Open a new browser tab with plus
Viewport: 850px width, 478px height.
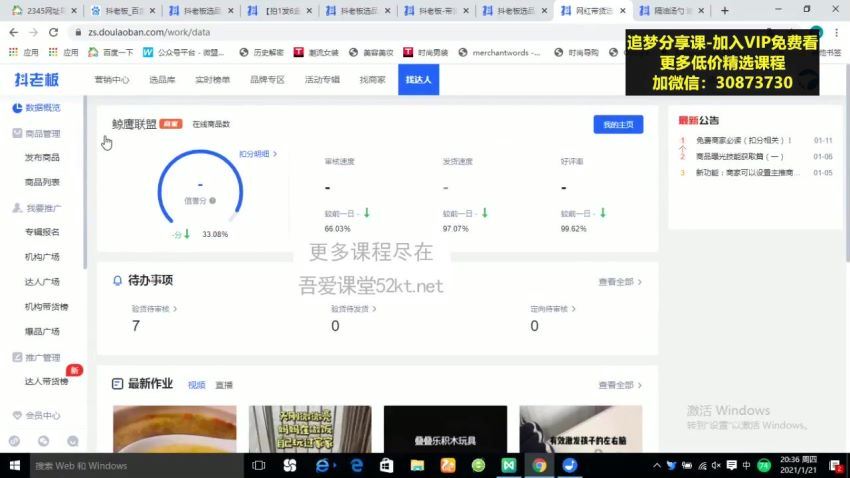coord(724,10)
